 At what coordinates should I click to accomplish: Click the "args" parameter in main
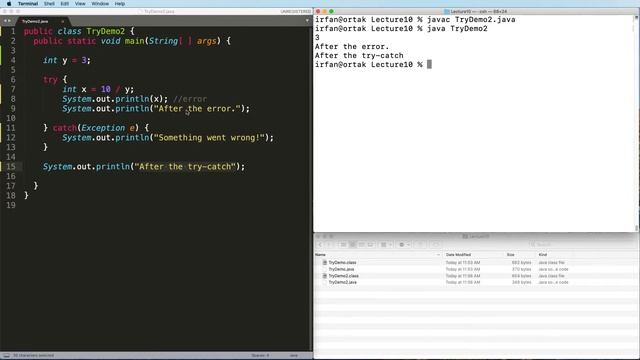(x=207, y=41)
